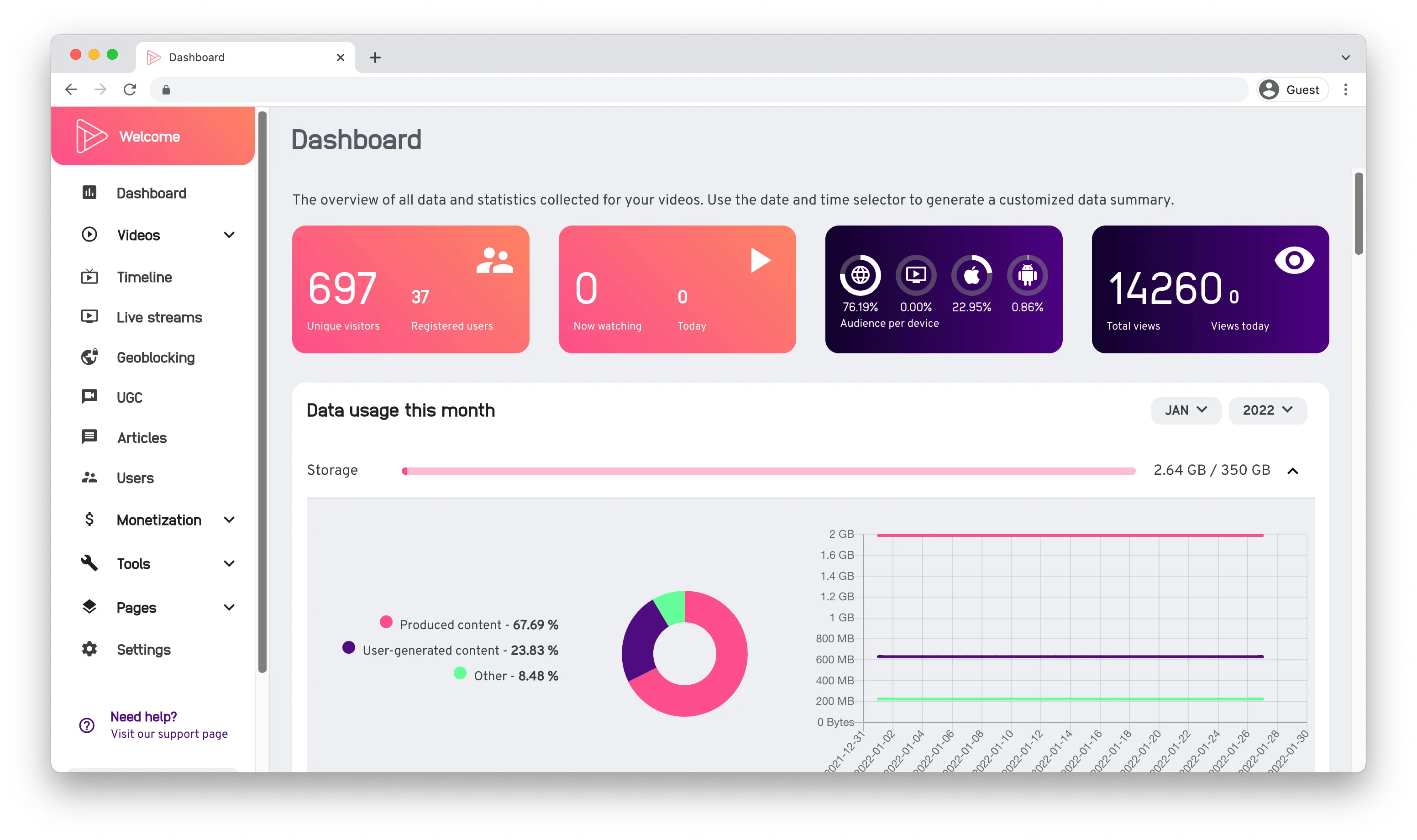Click the Timeline TV icon
The height and width of the screenshot is (840, 1417).
[x=89, y=277]
